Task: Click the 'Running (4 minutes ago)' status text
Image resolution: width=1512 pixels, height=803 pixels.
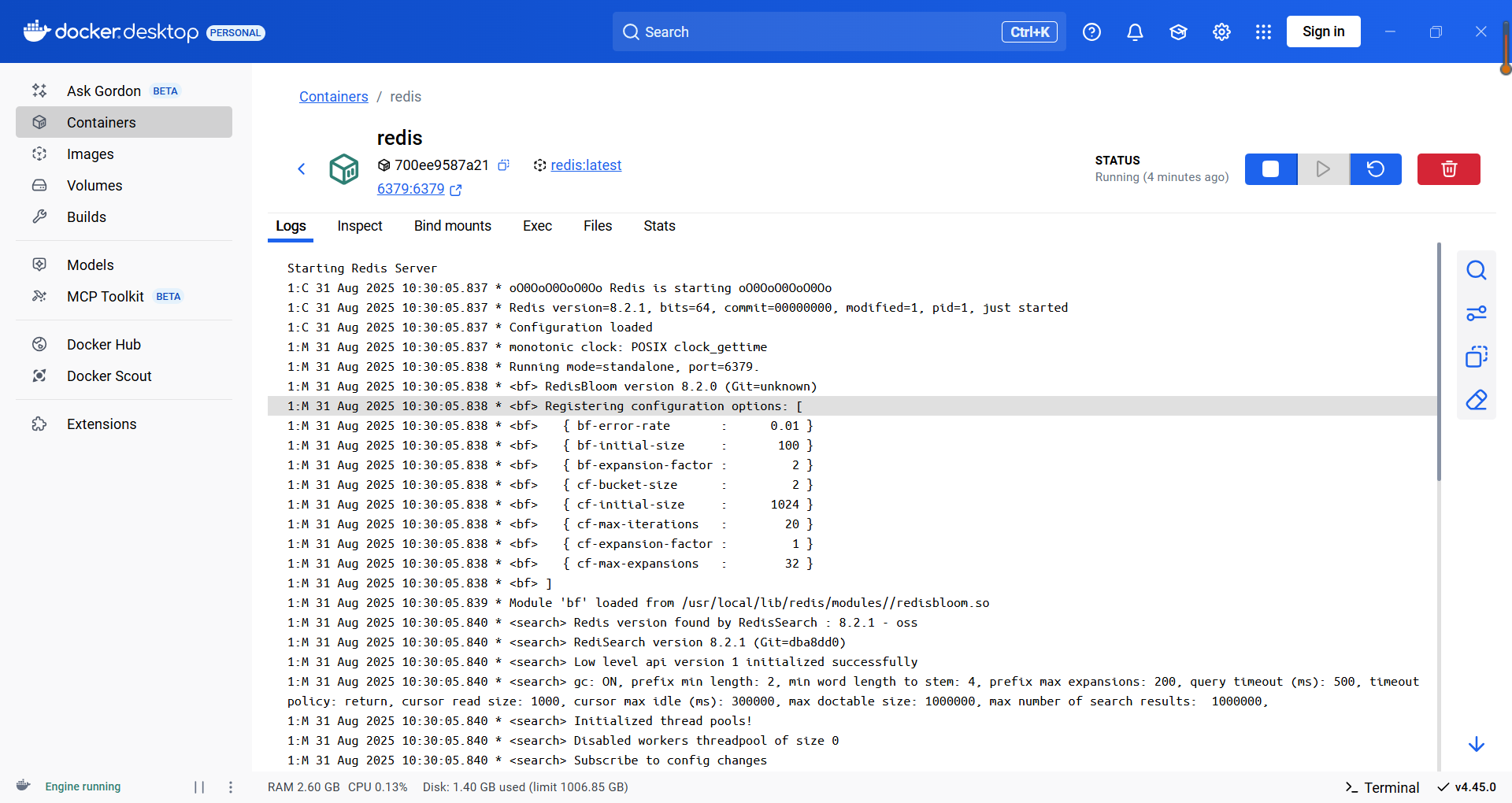Action: coord(1162,177)
